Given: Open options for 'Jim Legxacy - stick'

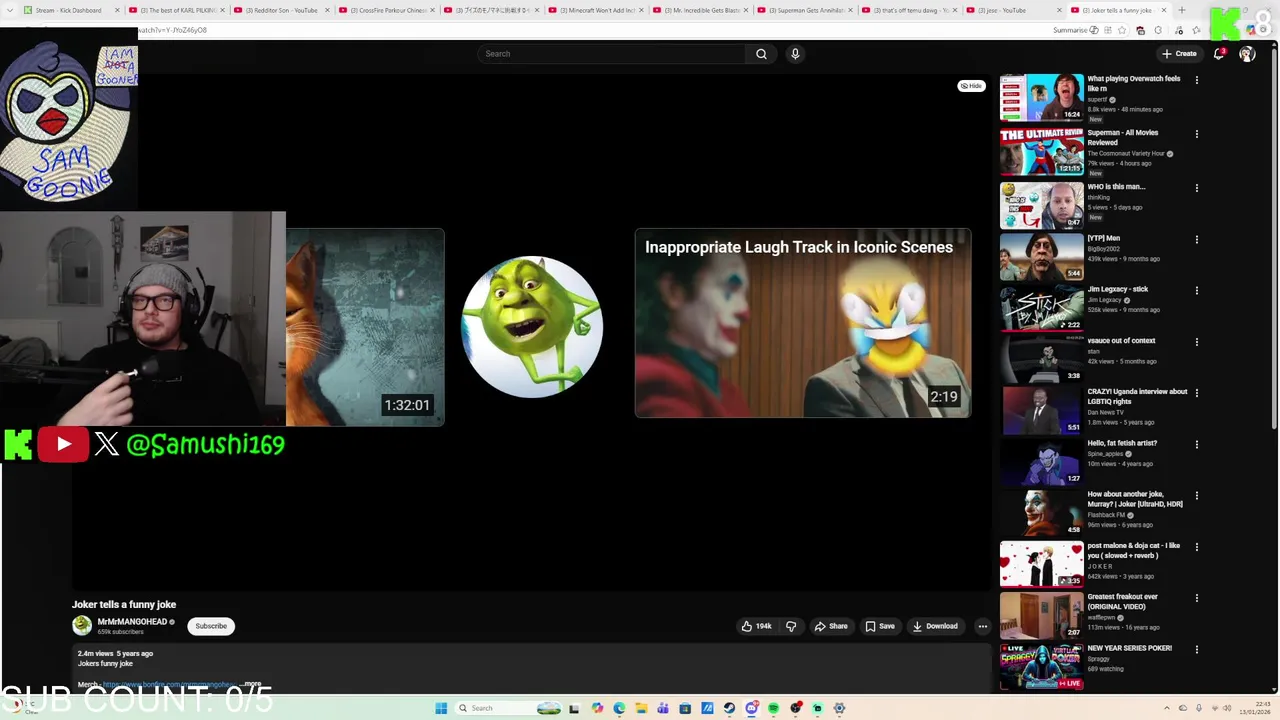Looking at the screenshot, I should click(1196, 290).
